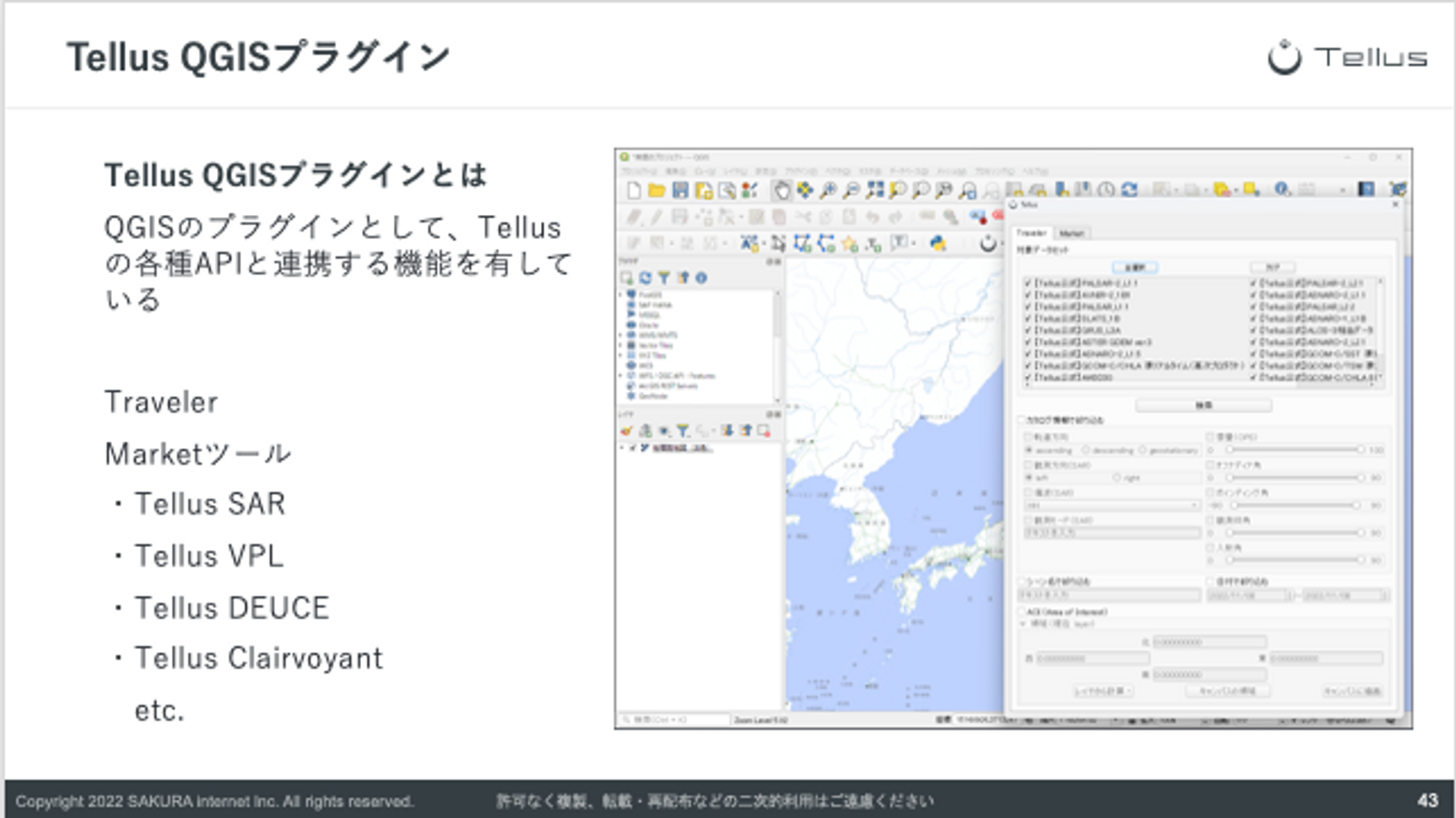The width and height of the screenshot is (1456, 818).
Task: Activate the Zoom Out tool
Action: pos(851,191)
